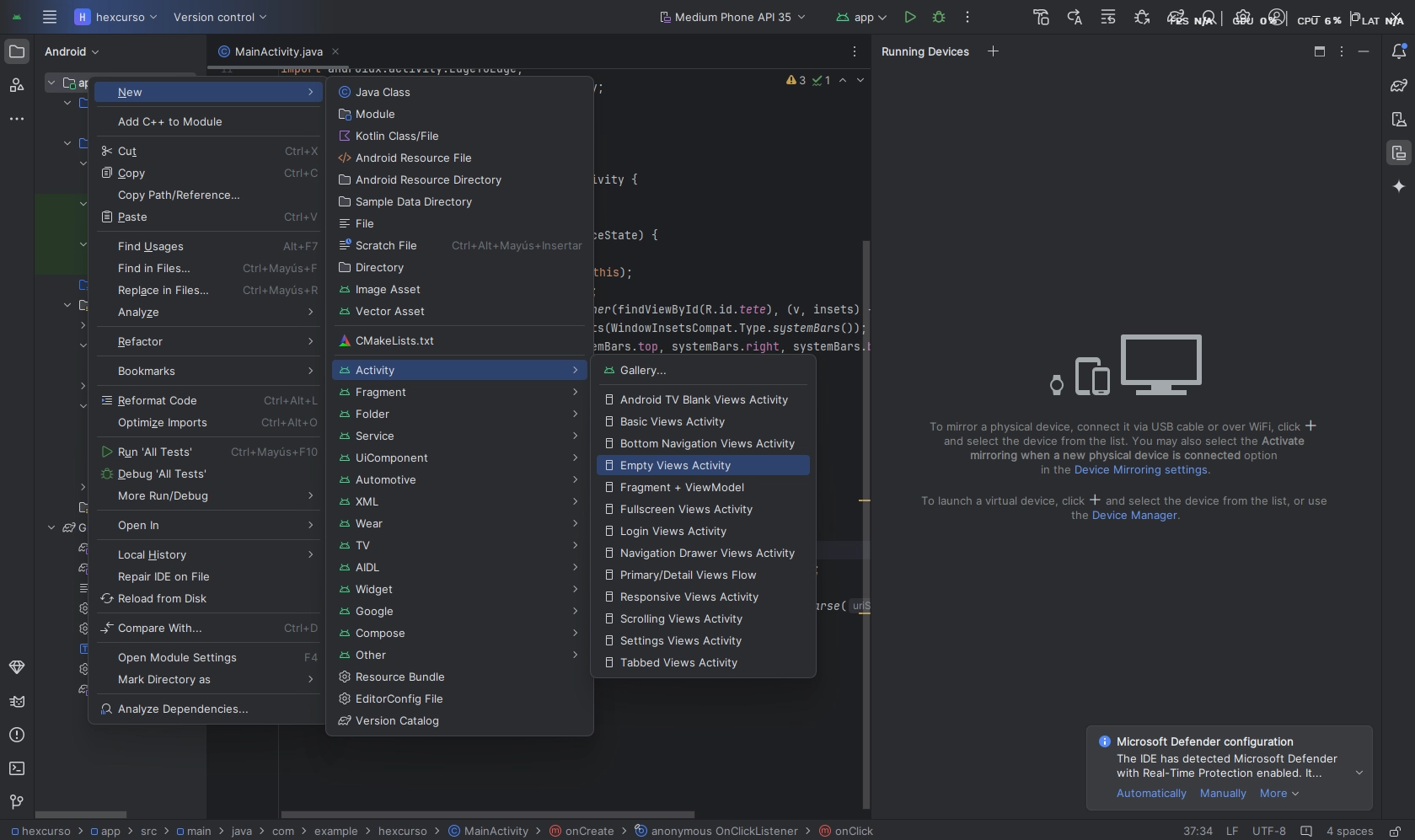
Task: Close the MainActivity.java editor tab
Action: (335, 51)
